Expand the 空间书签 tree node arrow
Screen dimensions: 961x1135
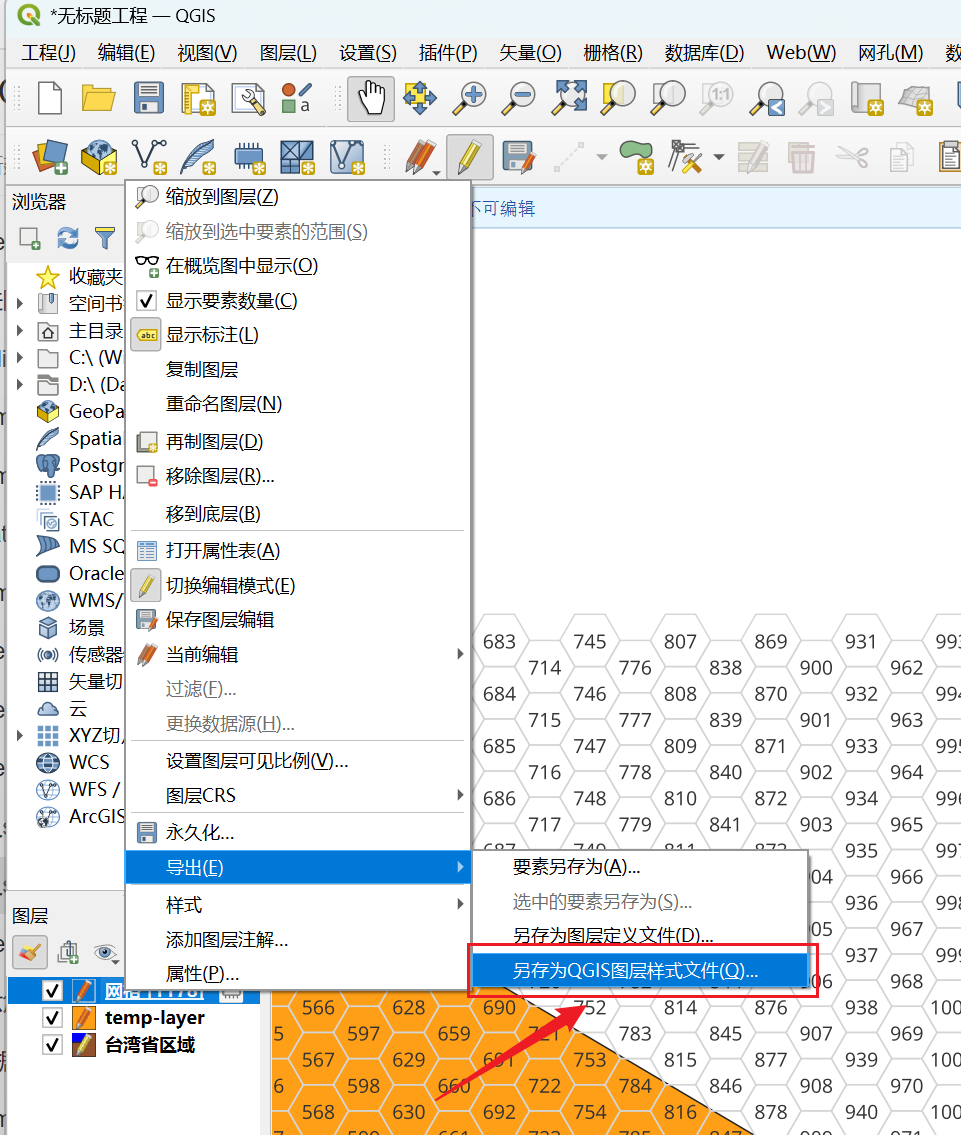[20, 303]
